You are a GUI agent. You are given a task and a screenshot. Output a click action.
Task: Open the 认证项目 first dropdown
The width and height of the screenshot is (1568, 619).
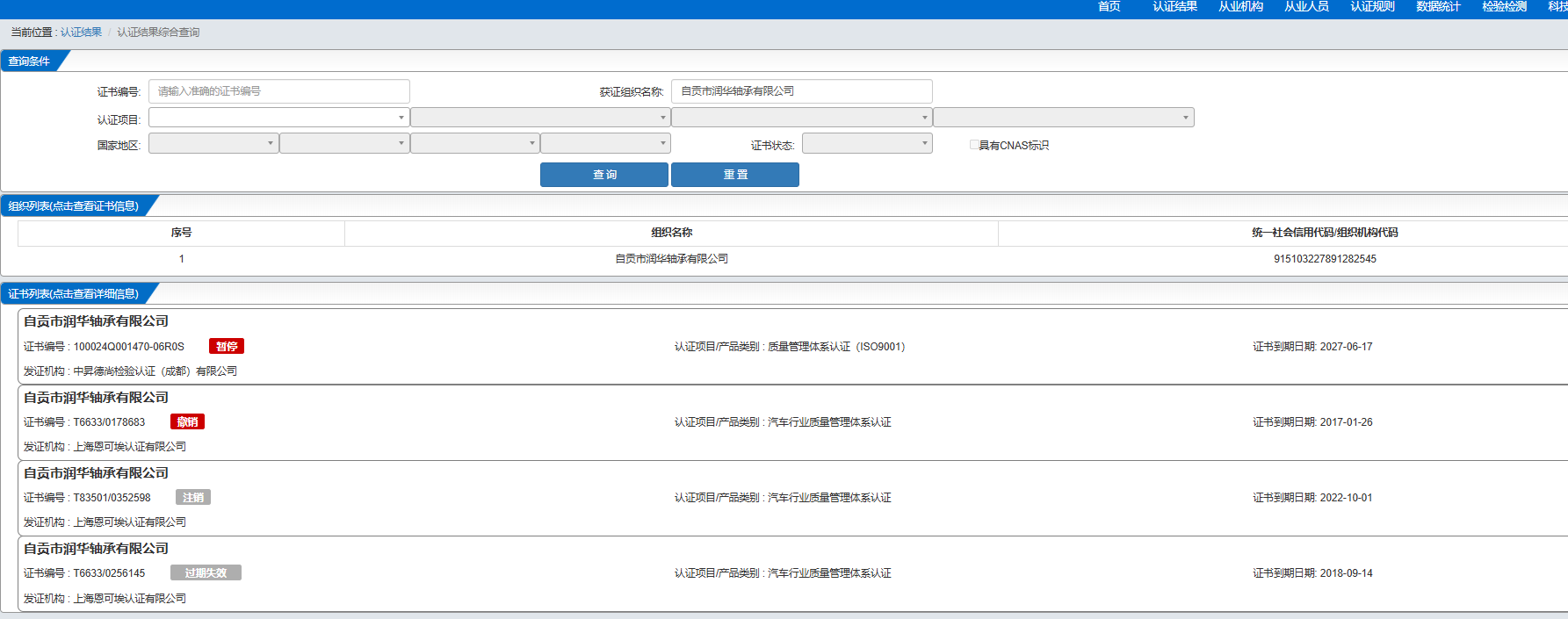tap(278, 118)
